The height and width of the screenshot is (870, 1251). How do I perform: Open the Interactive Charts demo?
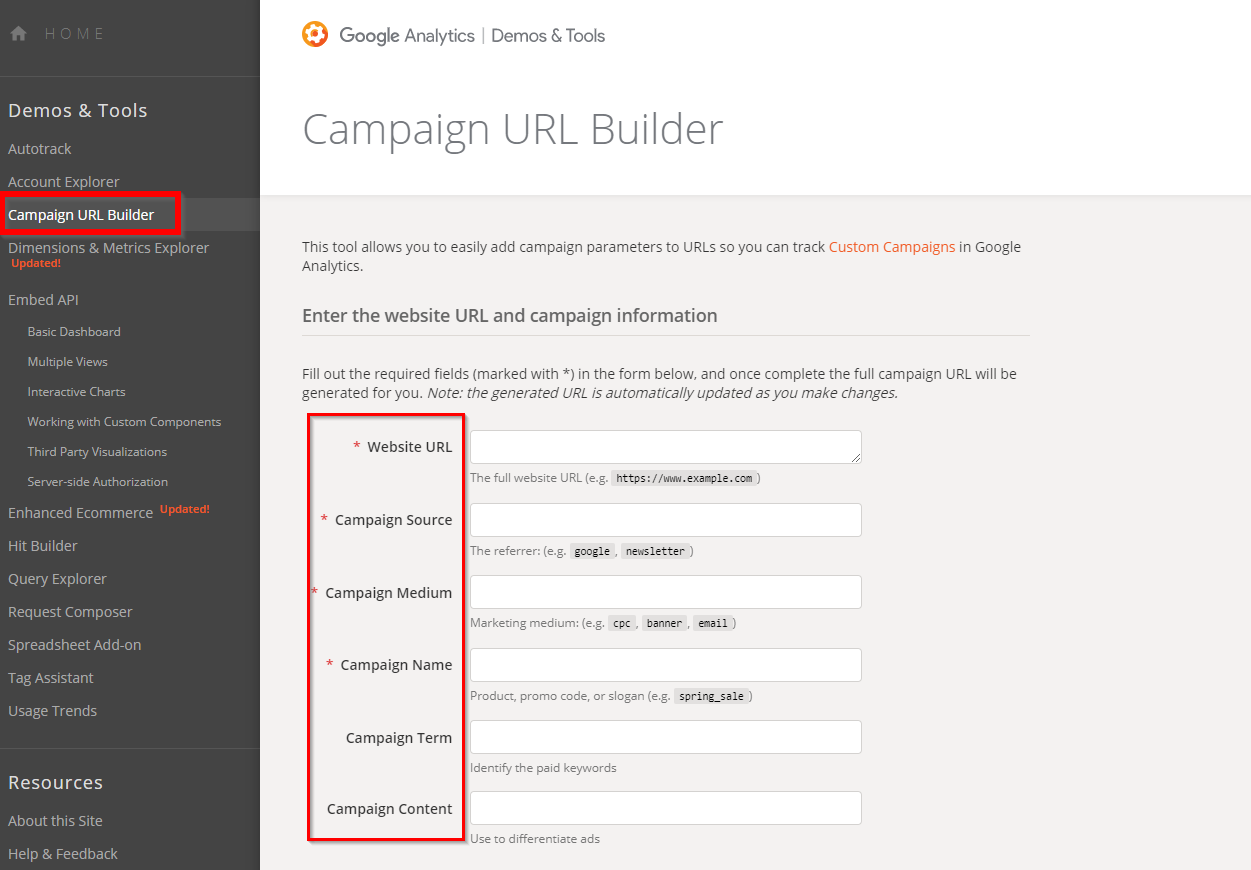click(x=76, y=392)
